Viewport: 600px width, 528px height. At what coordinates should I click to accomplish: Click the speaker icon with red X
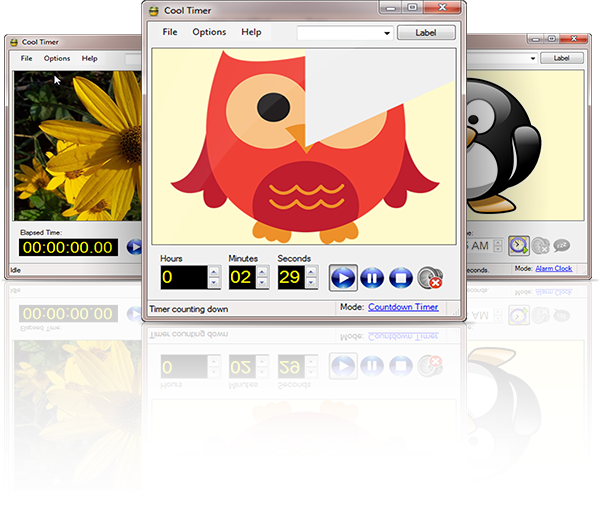click(430, 277)
